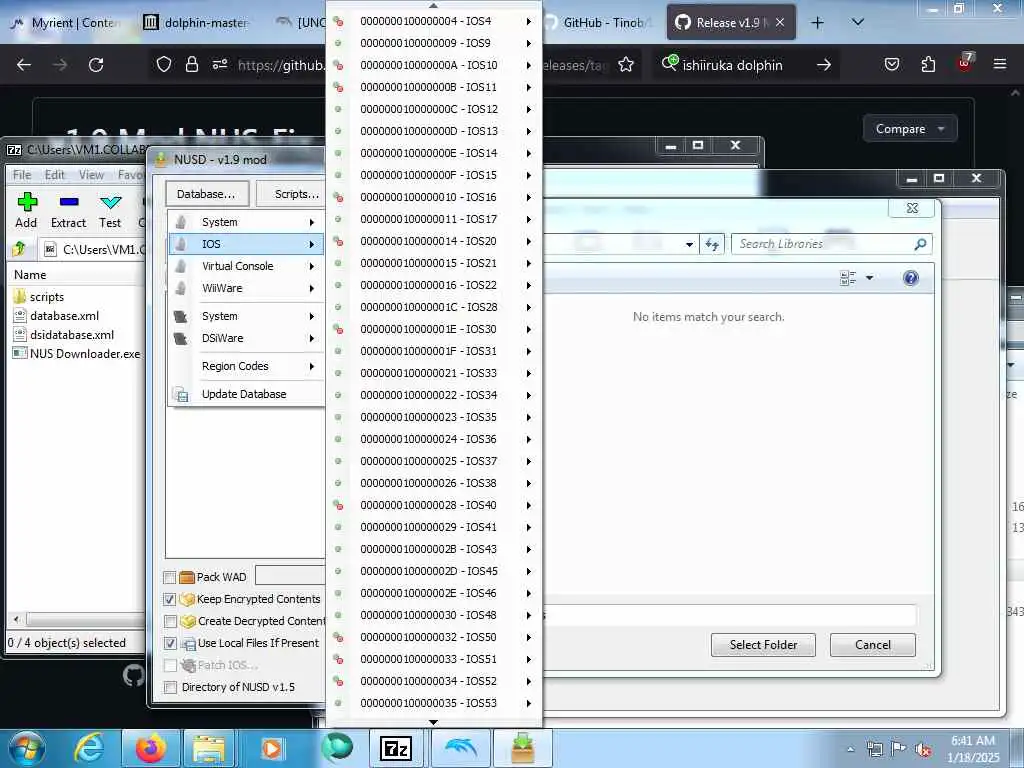Click the Scripts... button in NUSD
The width and height of the screenshot is (1024, 768).
(292, 194)
